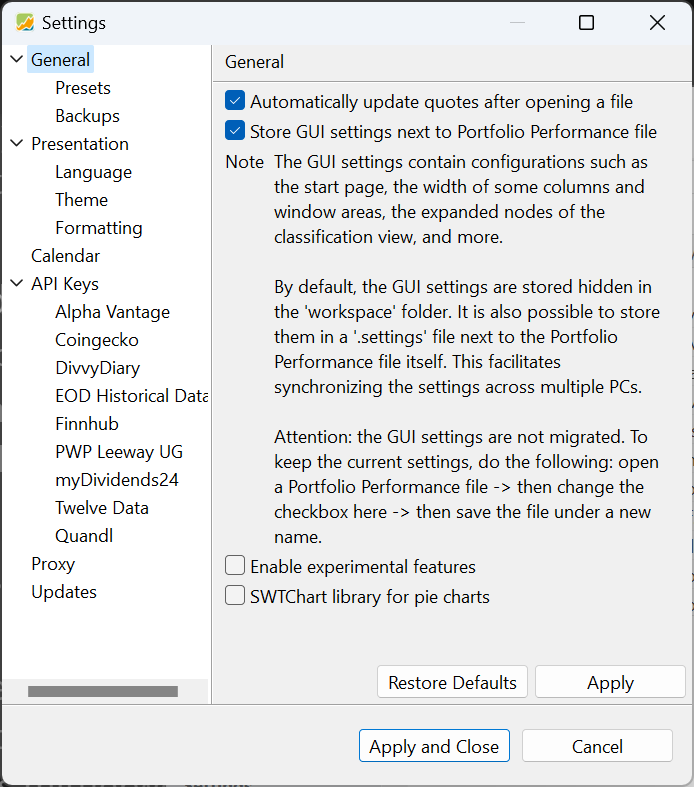Viewport: 694px width, 787px height.
Task: Select the Alpha Vantage API key entry
Action: [x=112, y=312]
